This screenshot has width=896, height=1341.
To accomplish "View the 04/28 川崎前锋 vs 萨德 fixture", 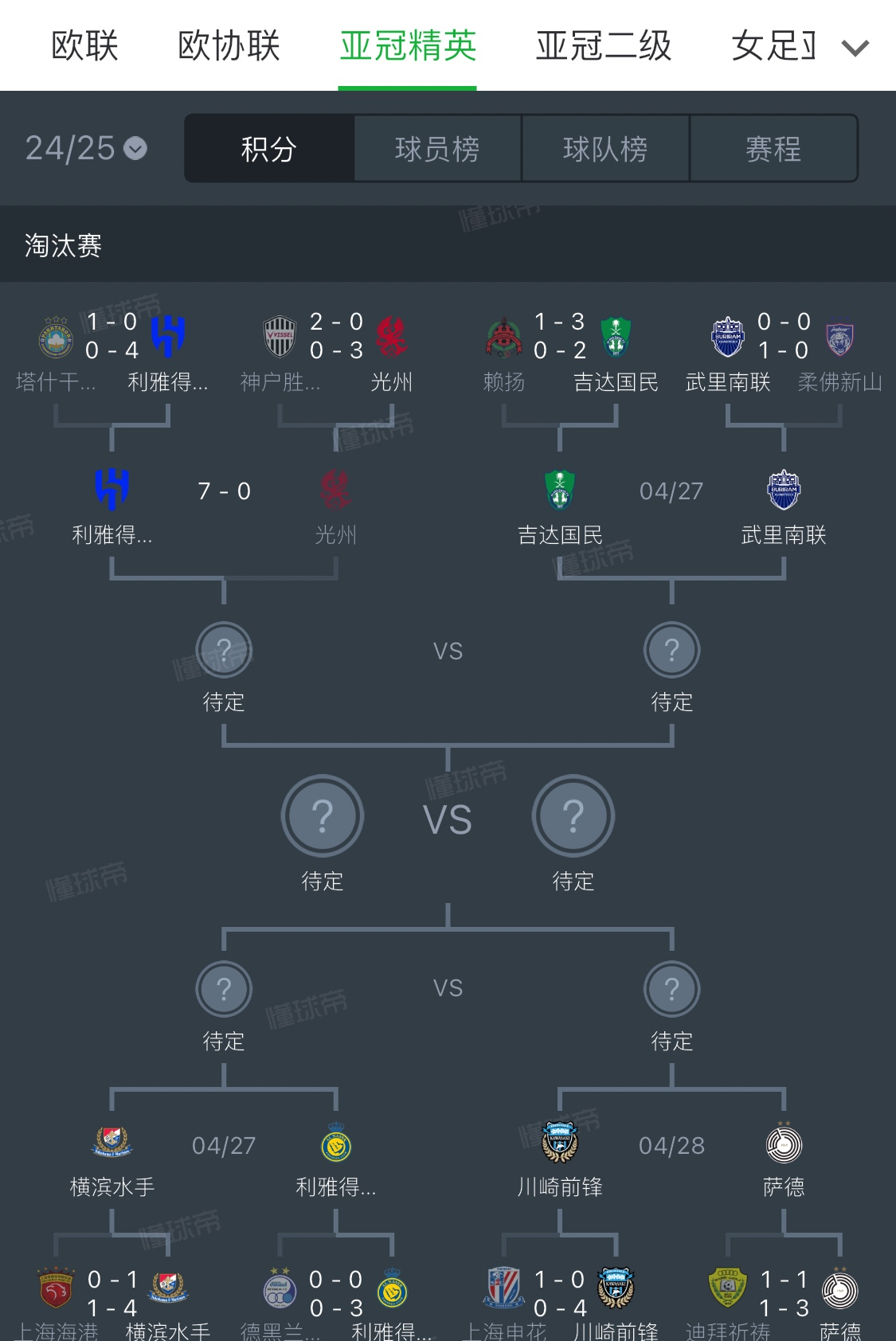I will pyautogui.click(x=673, y=1145).
